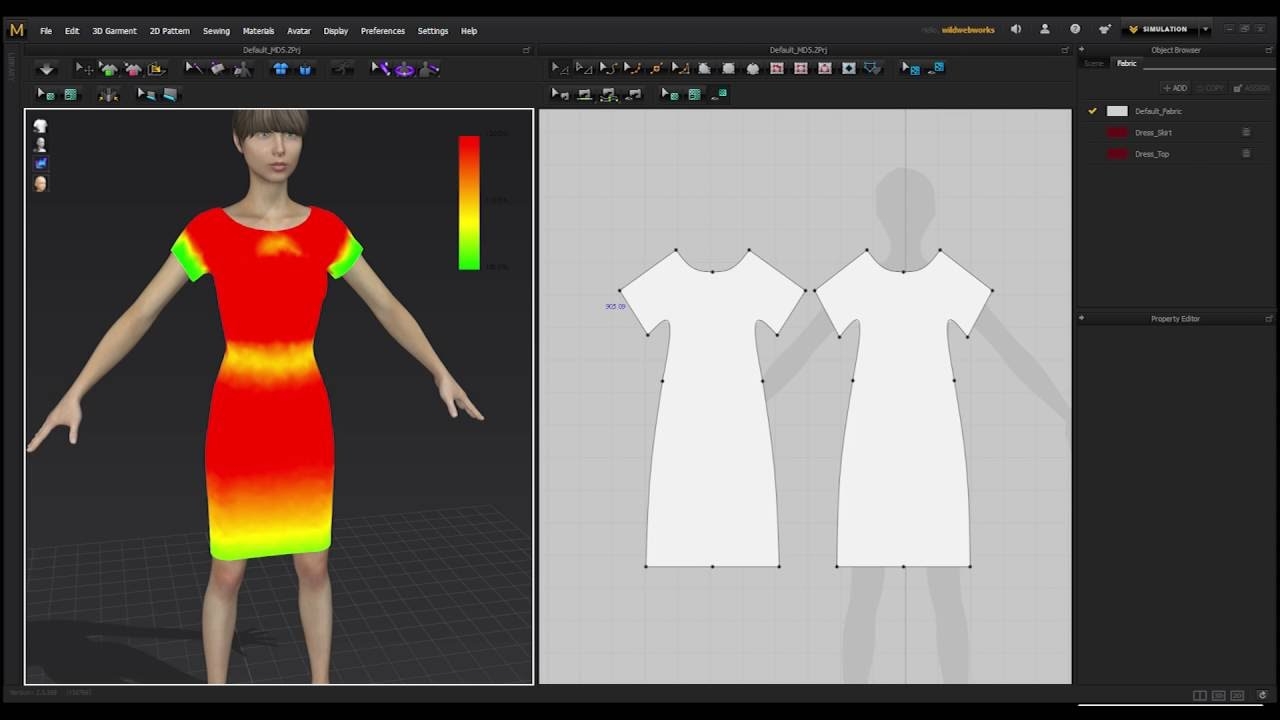
Task: Click the COPY fabric button
Action: click(1209, 88)
